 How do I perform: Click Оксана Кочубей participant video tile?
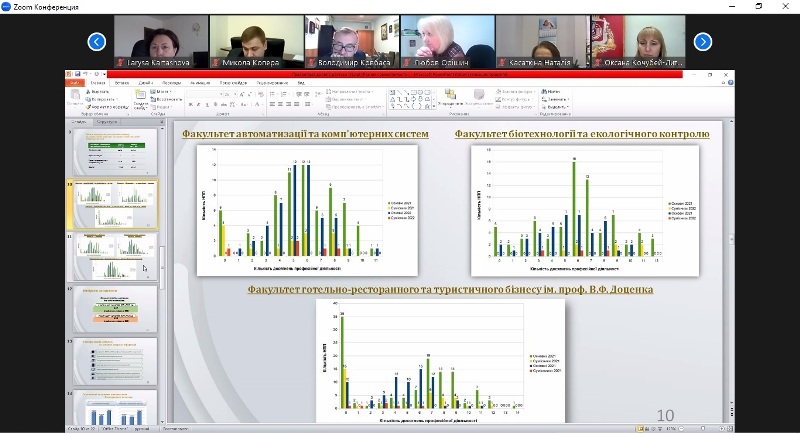pos(638,41)
